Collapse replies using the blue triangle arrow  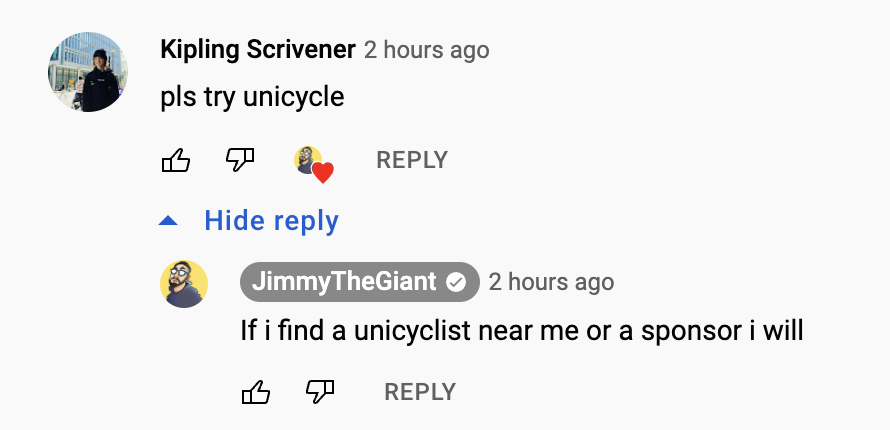tap(169, 221)
